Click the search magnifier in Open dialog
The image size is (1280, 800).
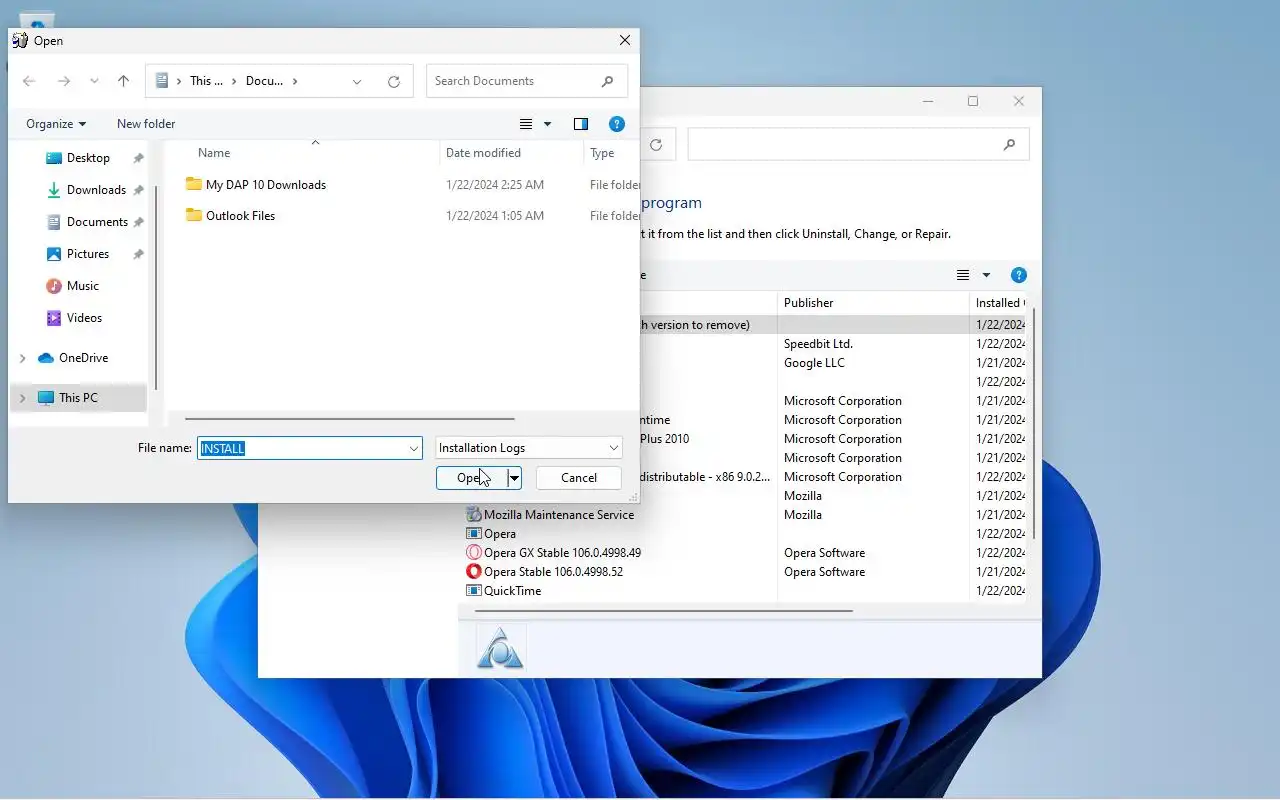coord(608,81)
